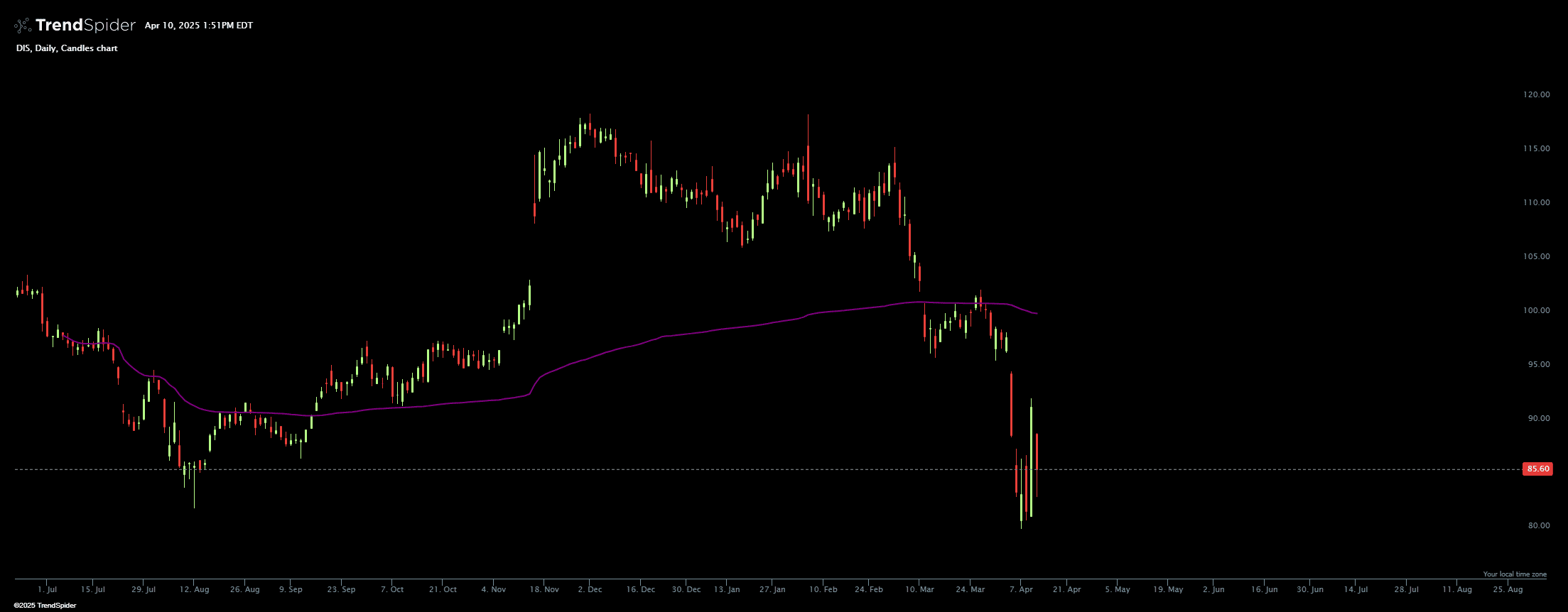Click the '12. Aug' date axis label
The height and width of the screenshot is (612, 1568).
coord(194,589)
